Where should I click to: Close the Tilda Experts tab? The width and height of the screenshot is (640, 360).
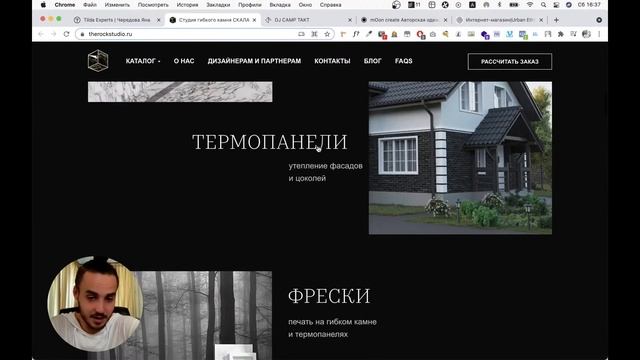click(159, 20)
